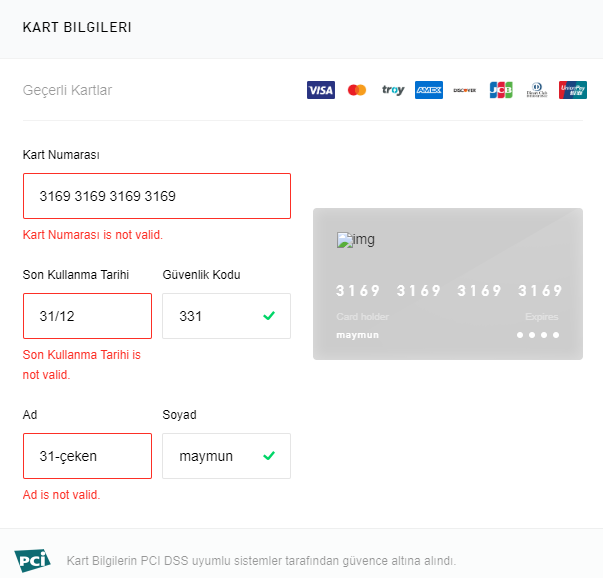
Task: Select the Güvenlik Kodu input
Action: tap(212, 316)
